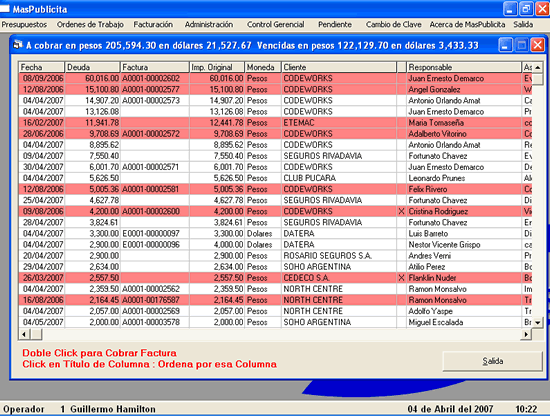This screenshot has width=550, height=416.
Task: Click the ROSARIO SEGUROS S.A. client cell
Action: (339, 256)
